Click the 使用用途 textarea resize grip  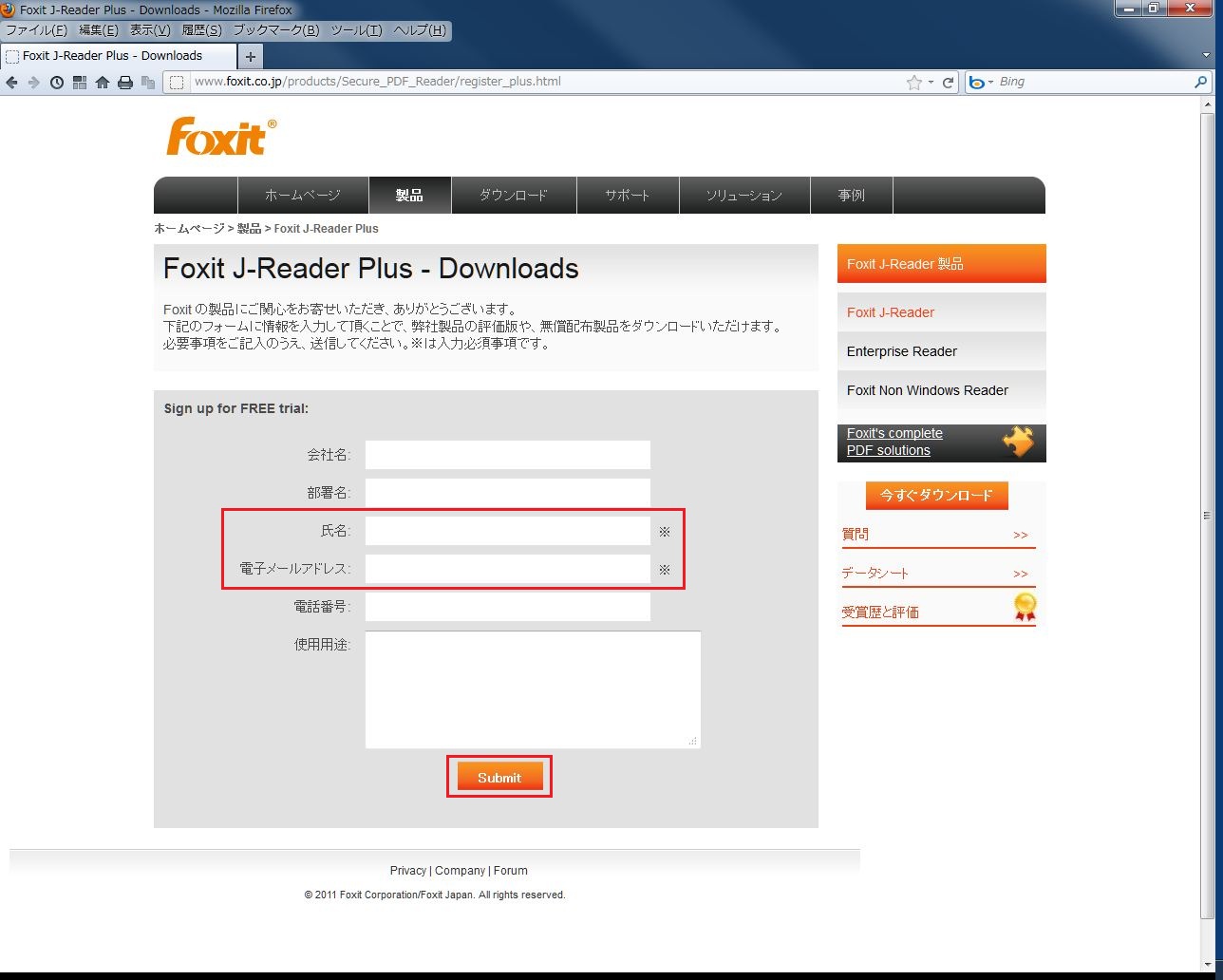[693, 741]
